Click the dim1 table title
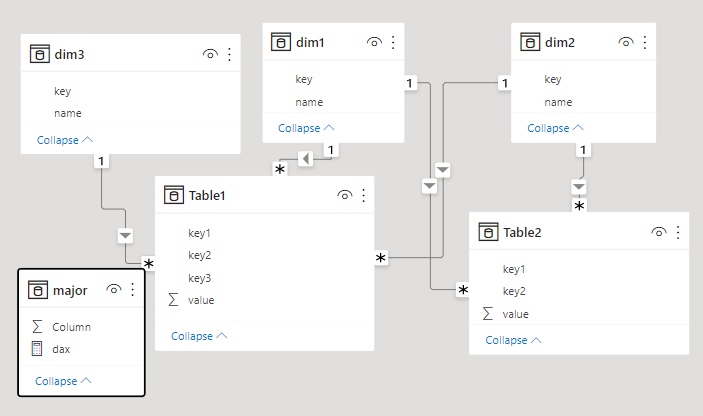Screen dimensions: 703x416 (310, 42)
